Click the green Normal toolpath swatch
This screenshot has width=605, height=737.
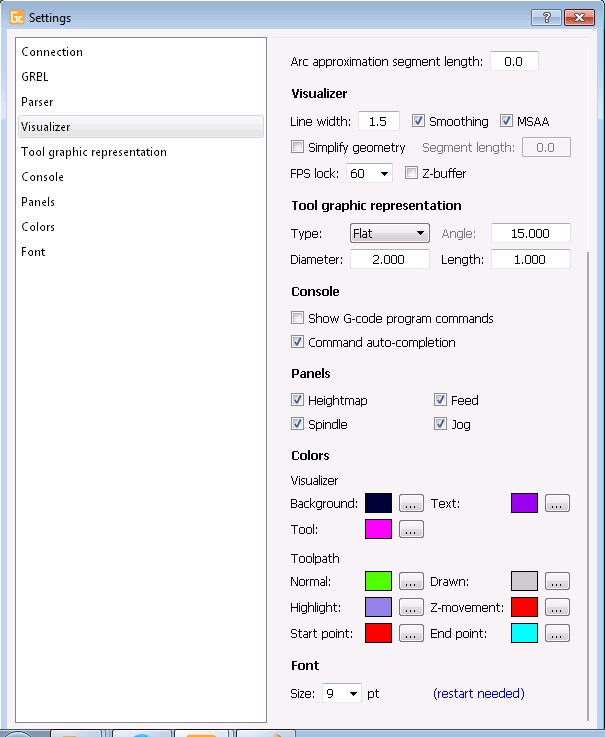tap(378, 580)
